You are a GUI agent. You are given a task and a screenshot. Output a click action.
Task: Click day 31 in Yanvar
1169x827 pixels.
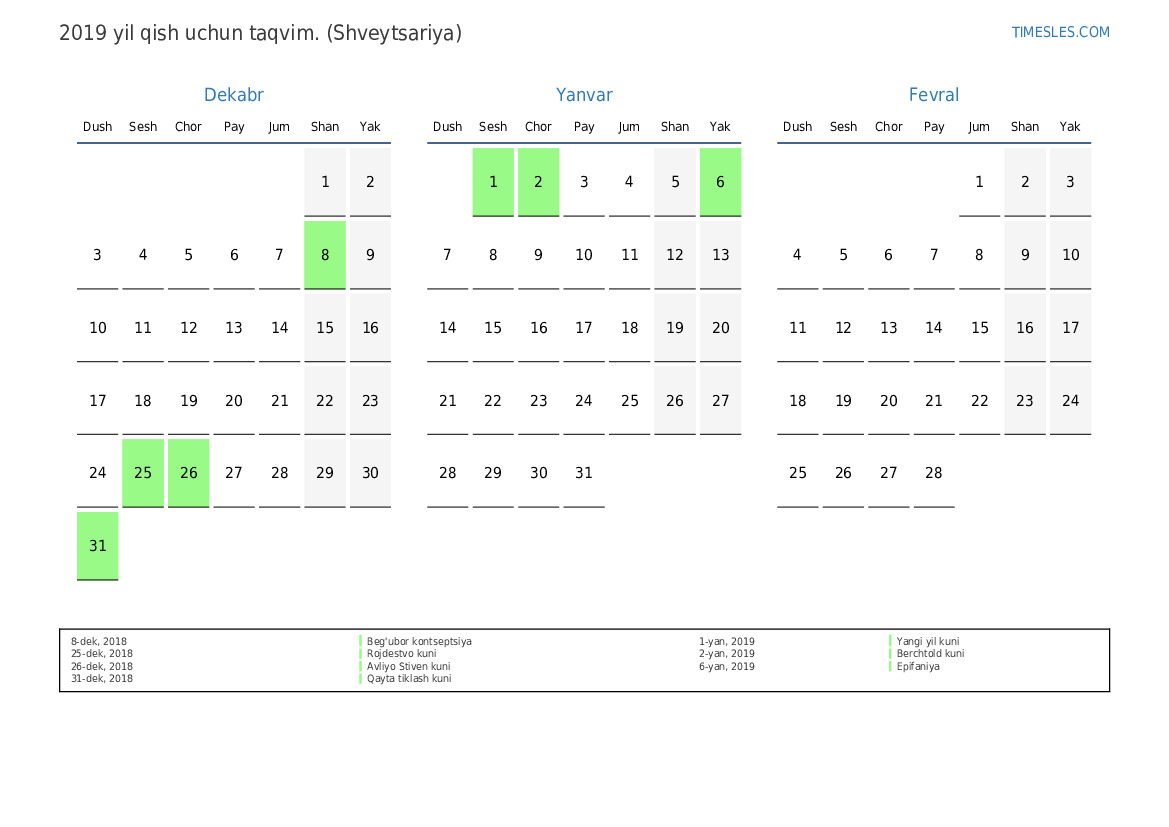[x=584, y=473]
